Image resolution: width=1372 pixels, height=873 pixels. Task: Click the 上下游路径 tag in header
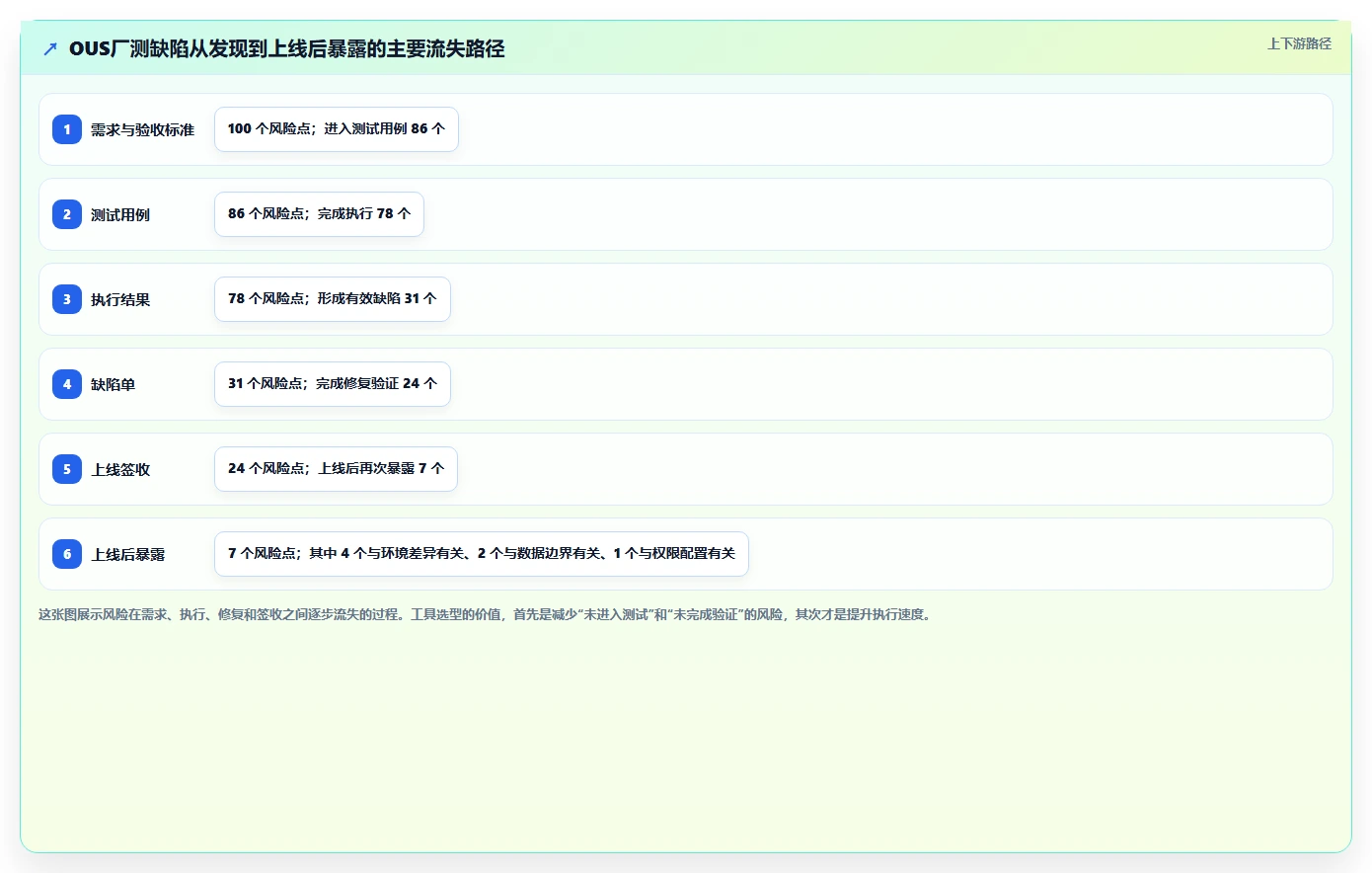click(x=1299, y=43)
